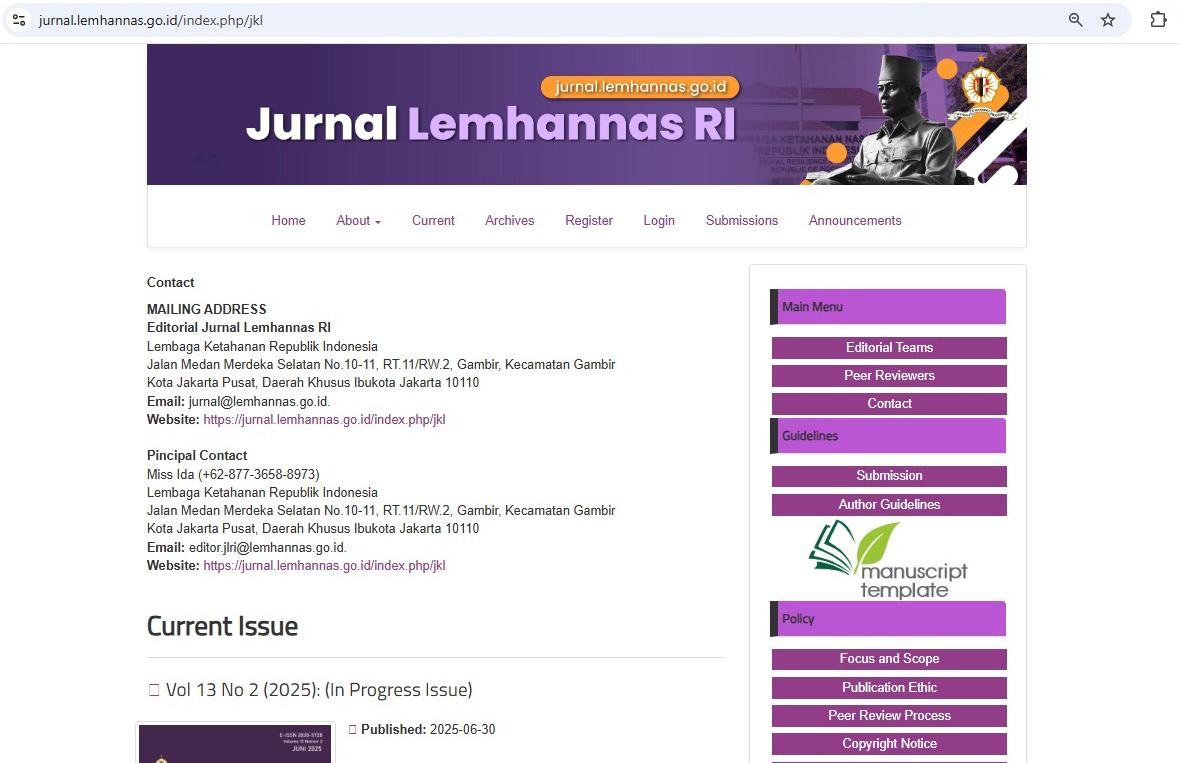Click the Focus and Scope button

tap(889, 659)
